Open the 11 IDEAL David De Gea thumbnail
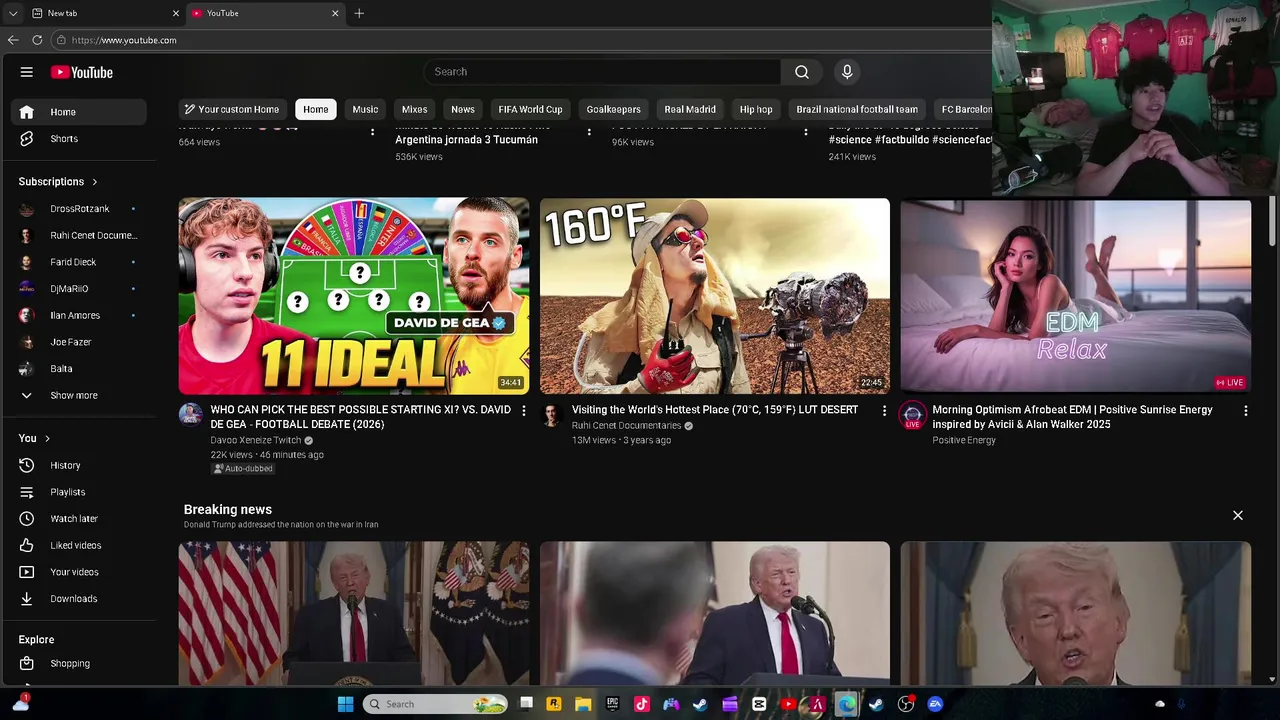The width and height of the screenshot is (1280, 720). 354,296
